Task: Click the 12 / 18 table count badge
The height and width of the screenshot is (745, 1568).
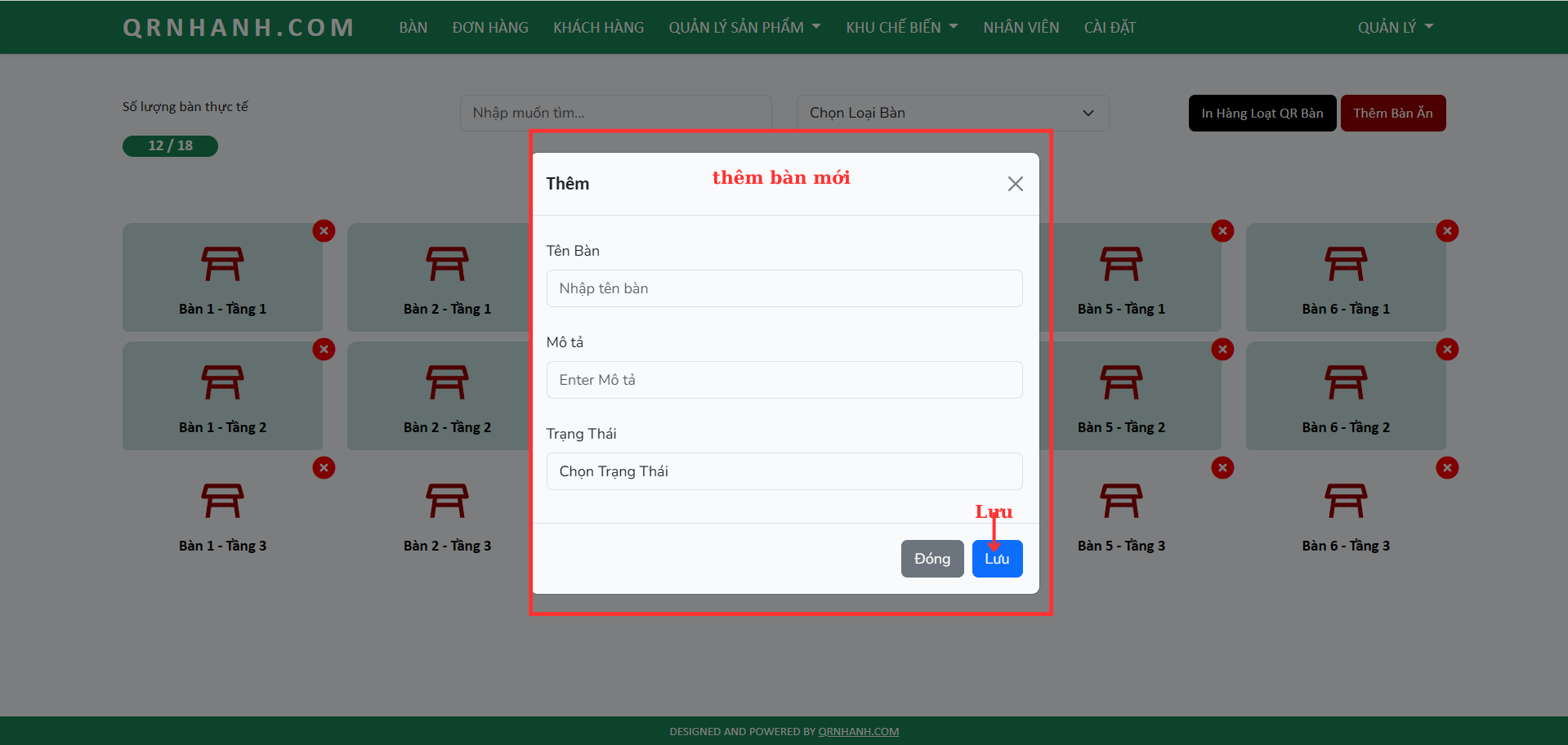Action: tap(170, 146)
